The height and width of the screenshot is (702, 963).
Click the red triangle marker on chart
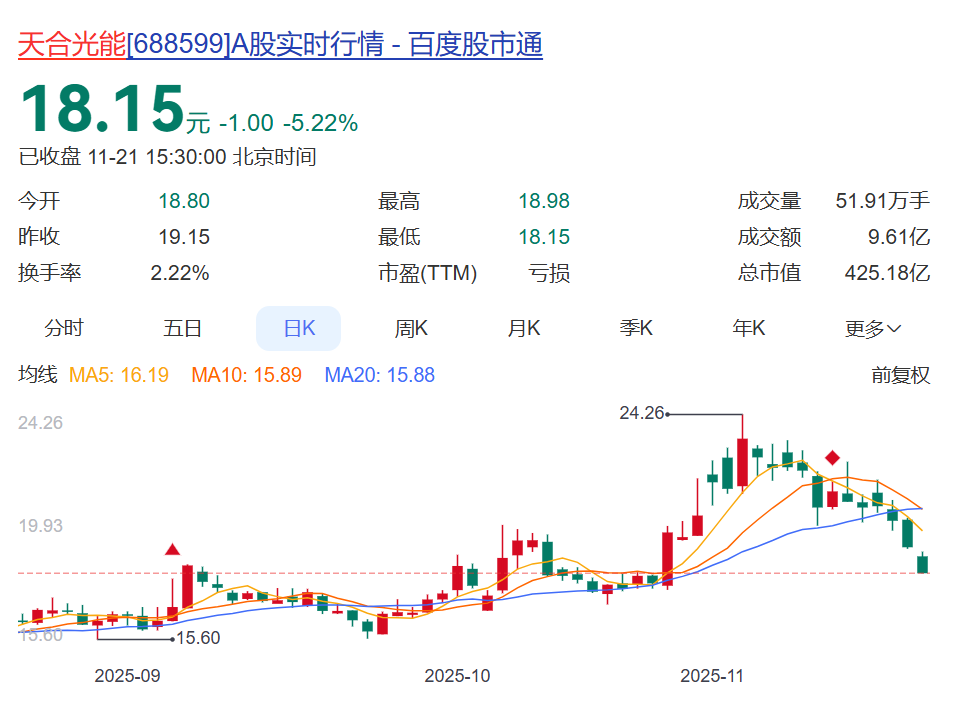(x=172, y=549)
